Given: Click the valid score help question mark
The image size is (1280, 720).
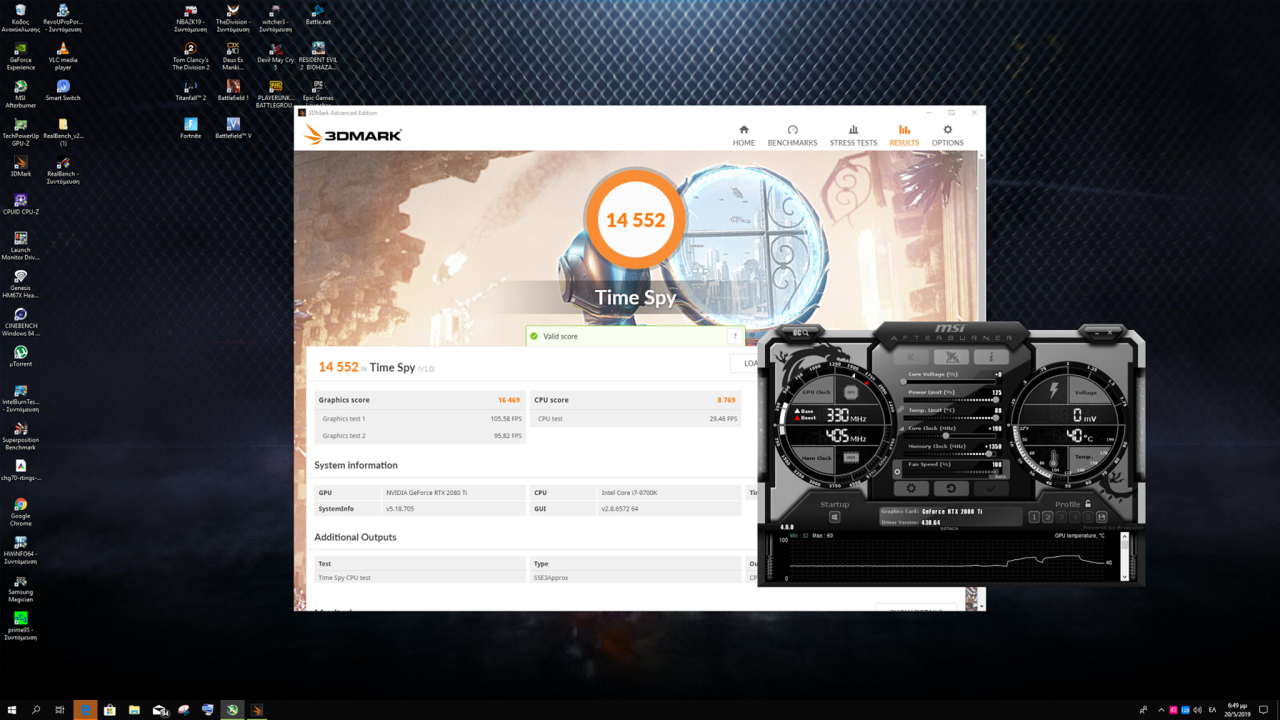Looking at the screenshot, I should pos(735,337).
